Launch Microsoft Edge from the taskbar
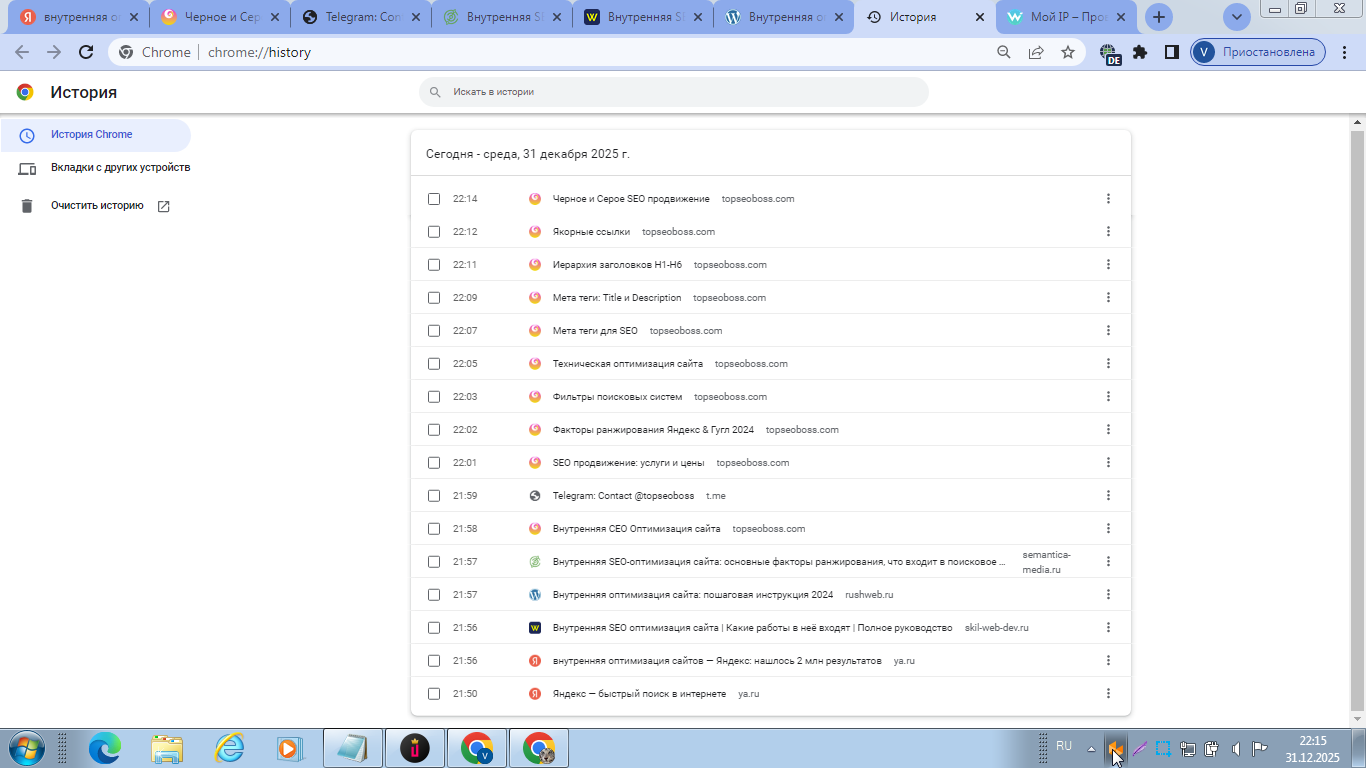 [x=105, y=748]
